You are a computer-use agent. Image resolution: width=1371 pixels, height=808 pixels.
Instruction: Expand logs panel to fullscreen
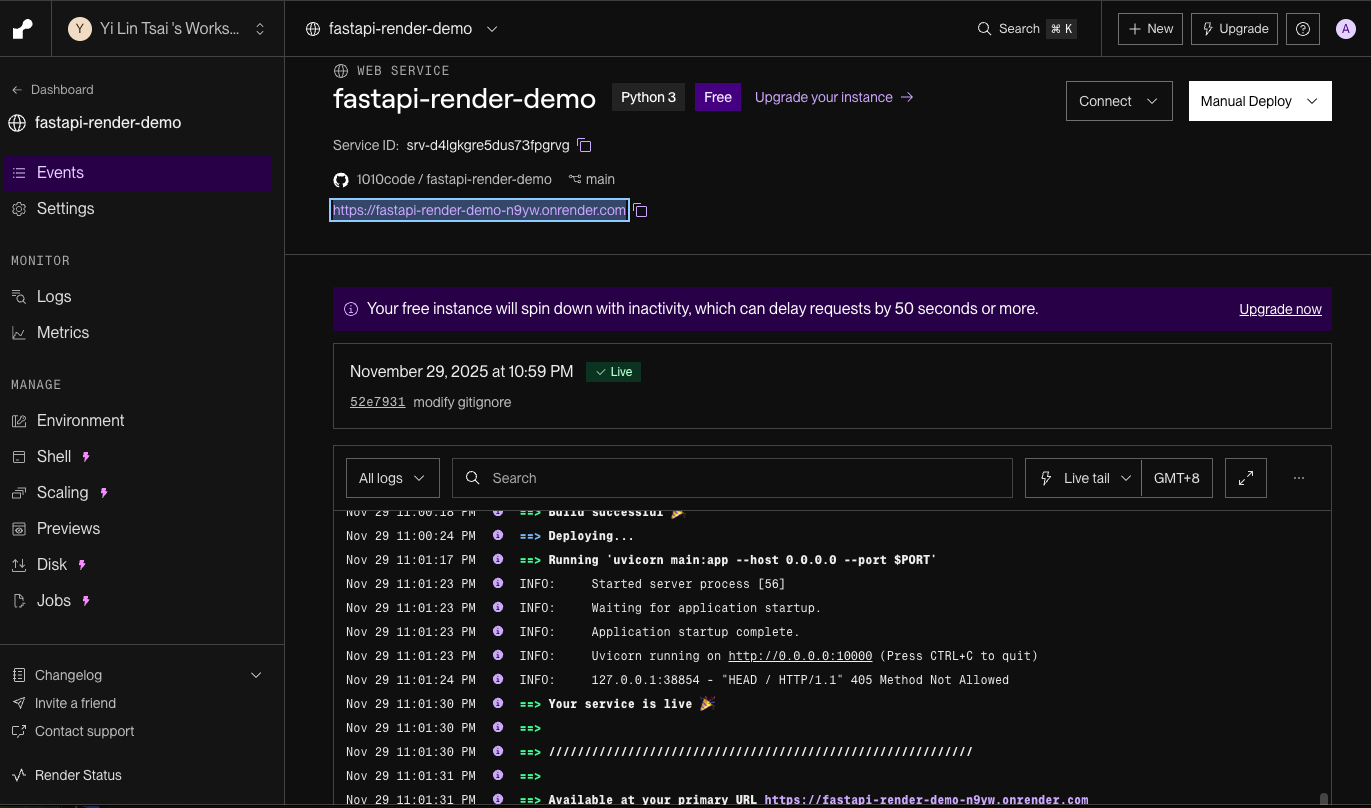coord(1246,478)
